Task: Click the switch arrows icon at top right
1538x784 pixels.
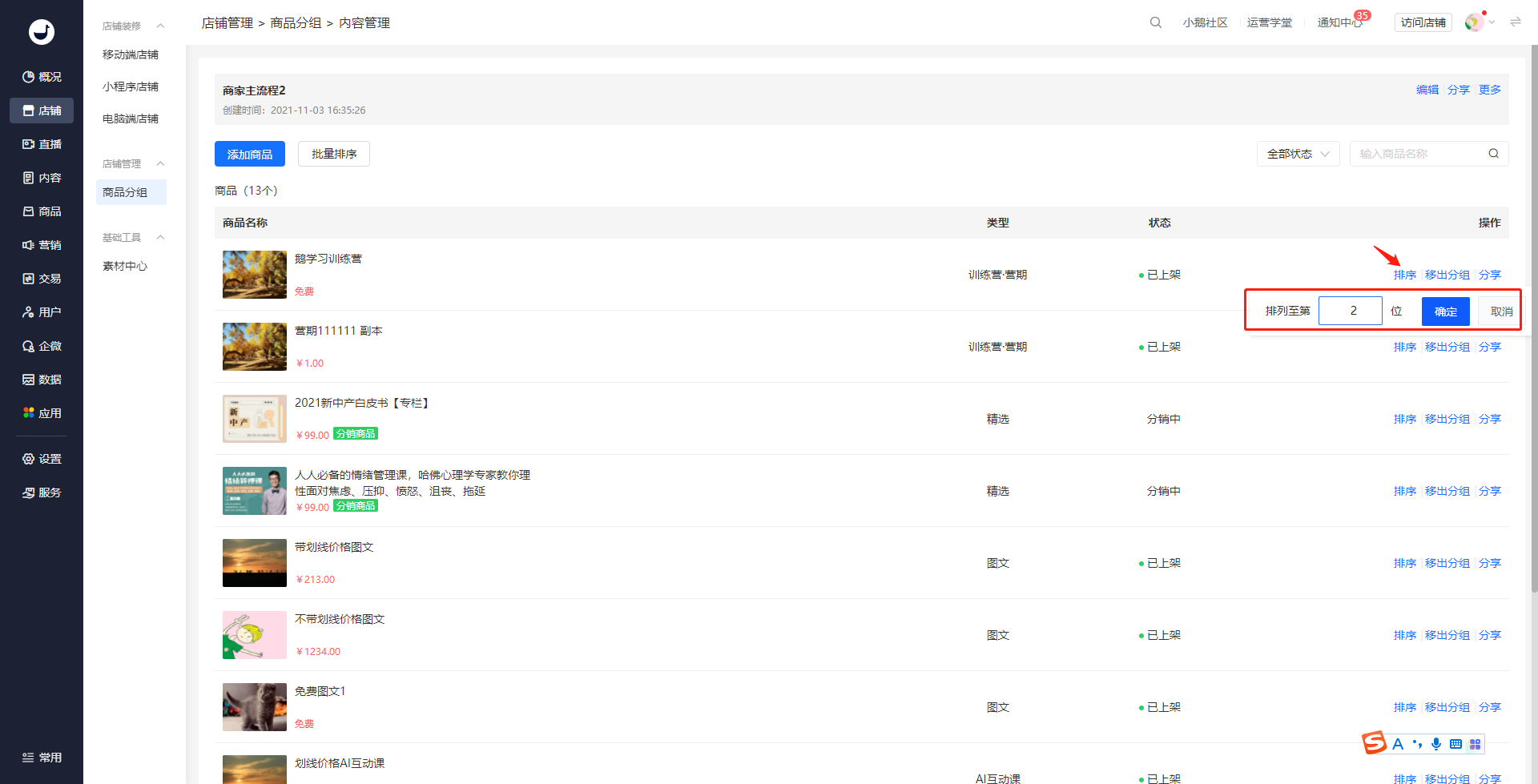Action: pyautogui.click(x=1516, y=22)
